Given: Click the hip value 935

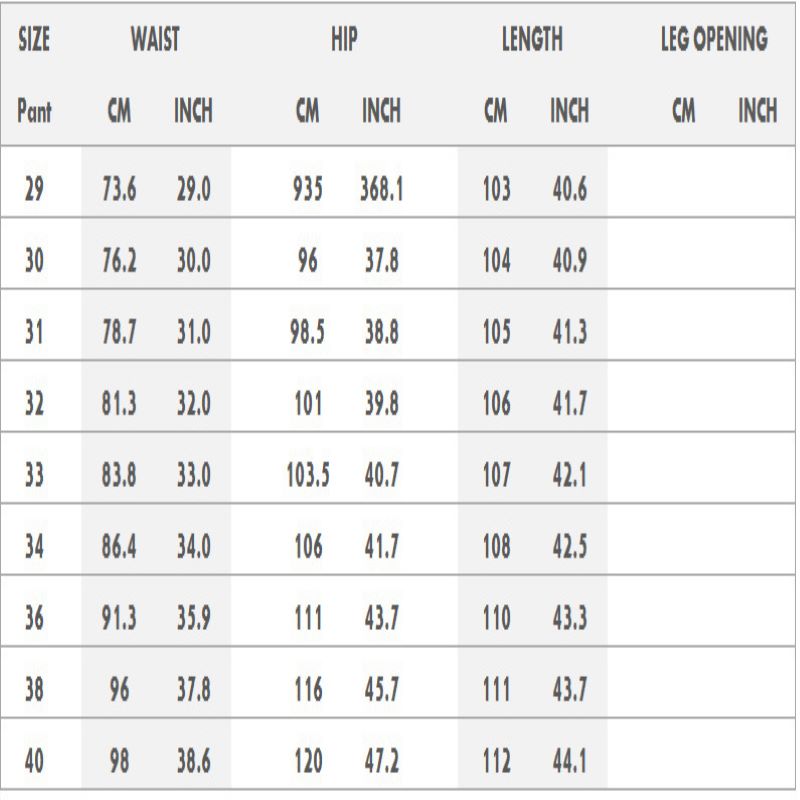Looking at the screenshot, I should (x=307, y=188).
